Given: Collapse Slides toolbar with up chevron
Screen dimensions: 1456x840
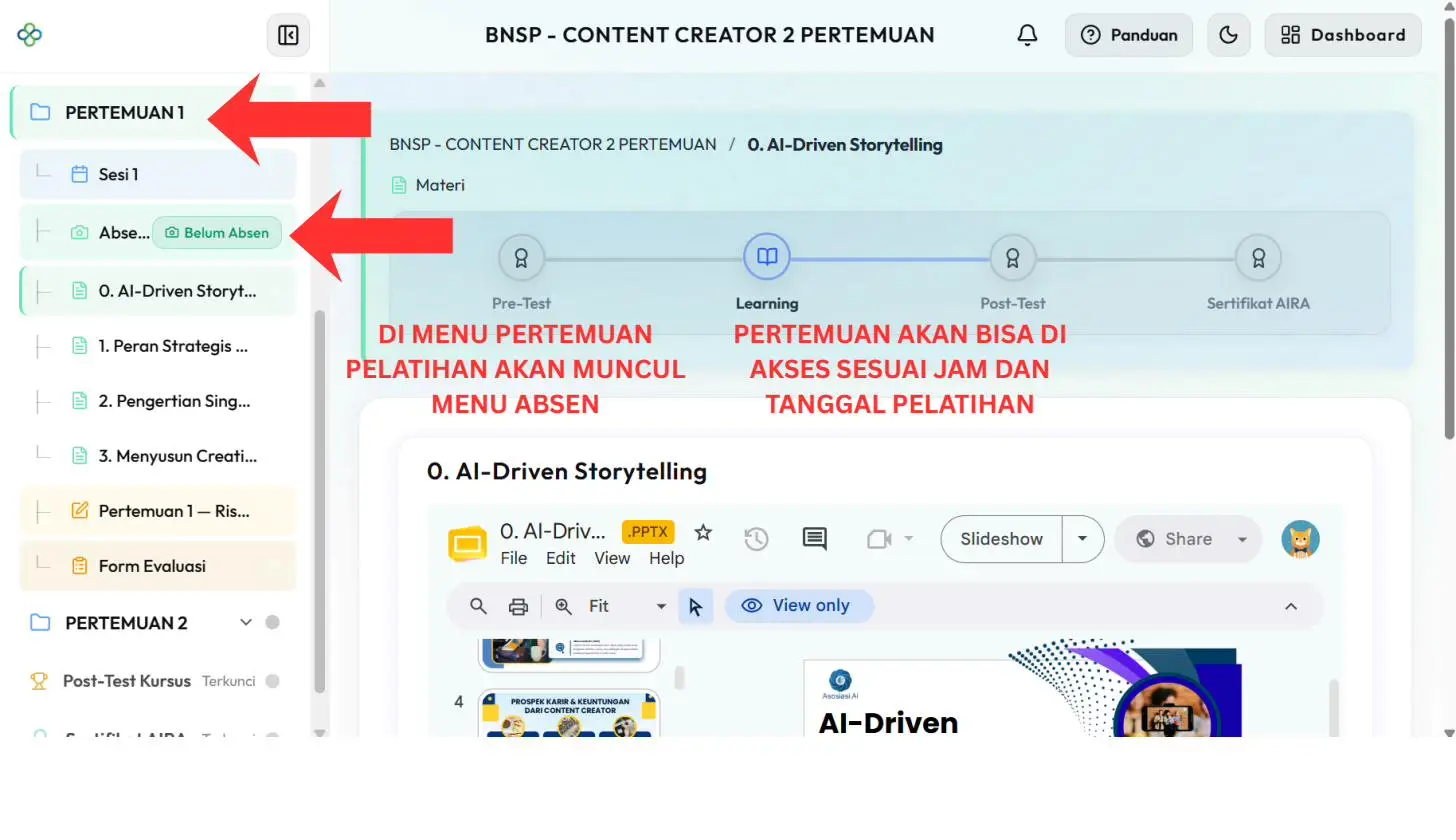Looking at the screenshot, I should click(1291, 606).
